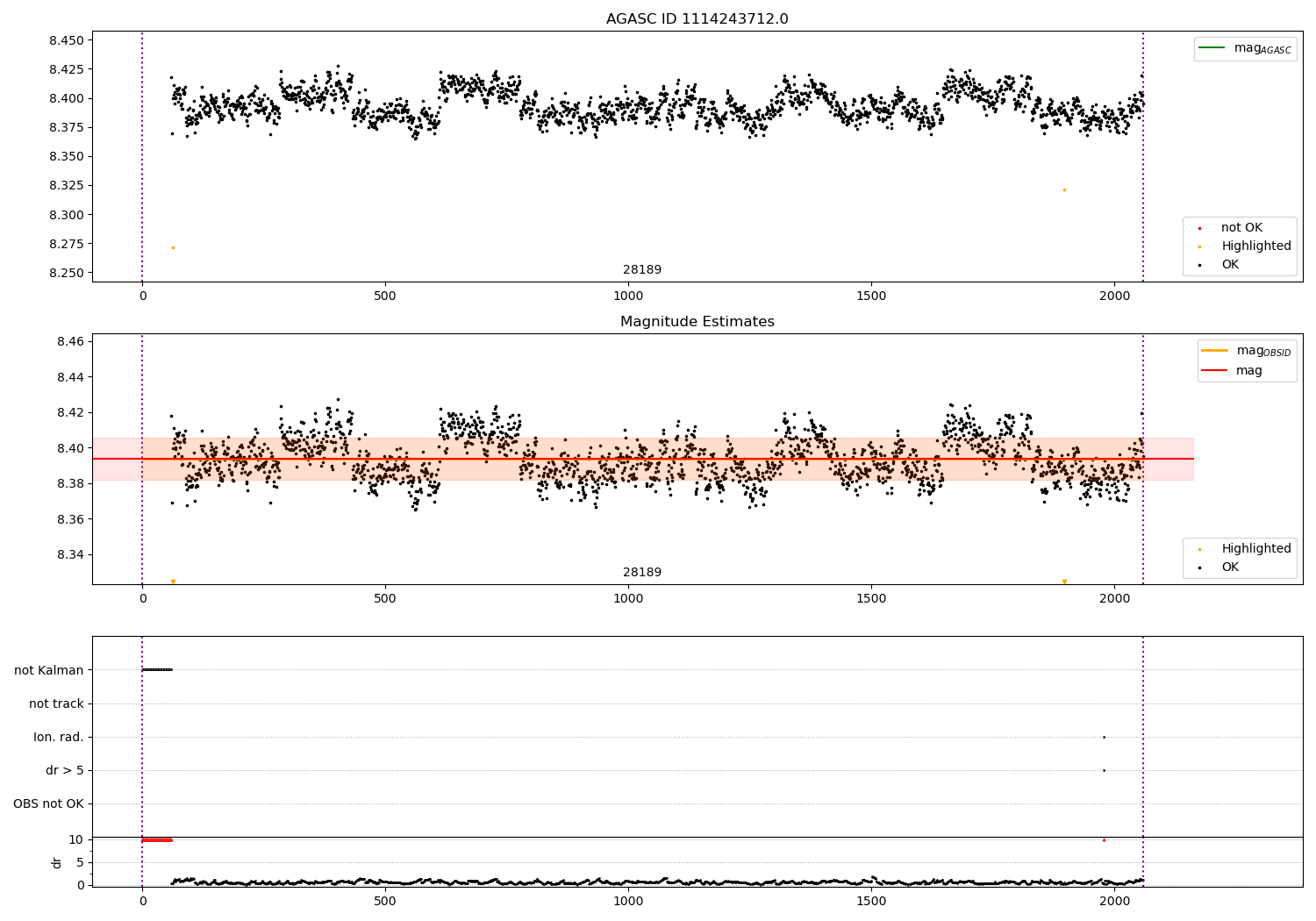
Task: Click the 'not track' row label
Action: (x=56, y=703)
